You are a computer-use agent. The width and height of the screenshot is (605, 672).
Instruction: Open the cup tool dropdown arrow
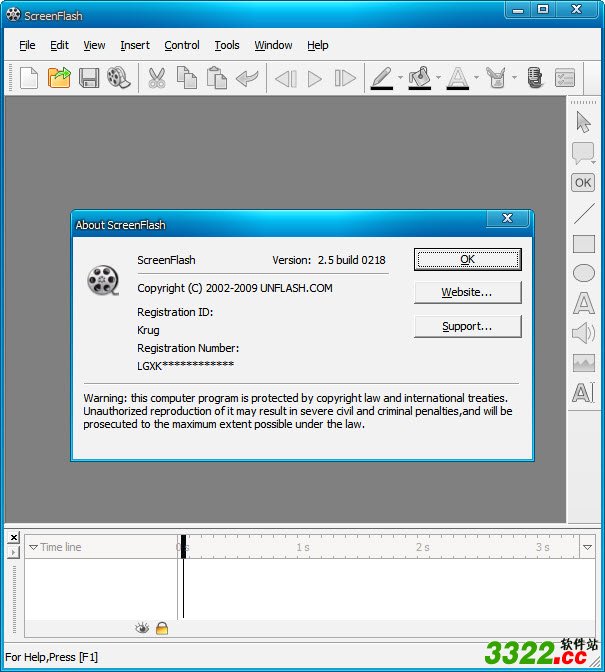(x=514, y=78)
